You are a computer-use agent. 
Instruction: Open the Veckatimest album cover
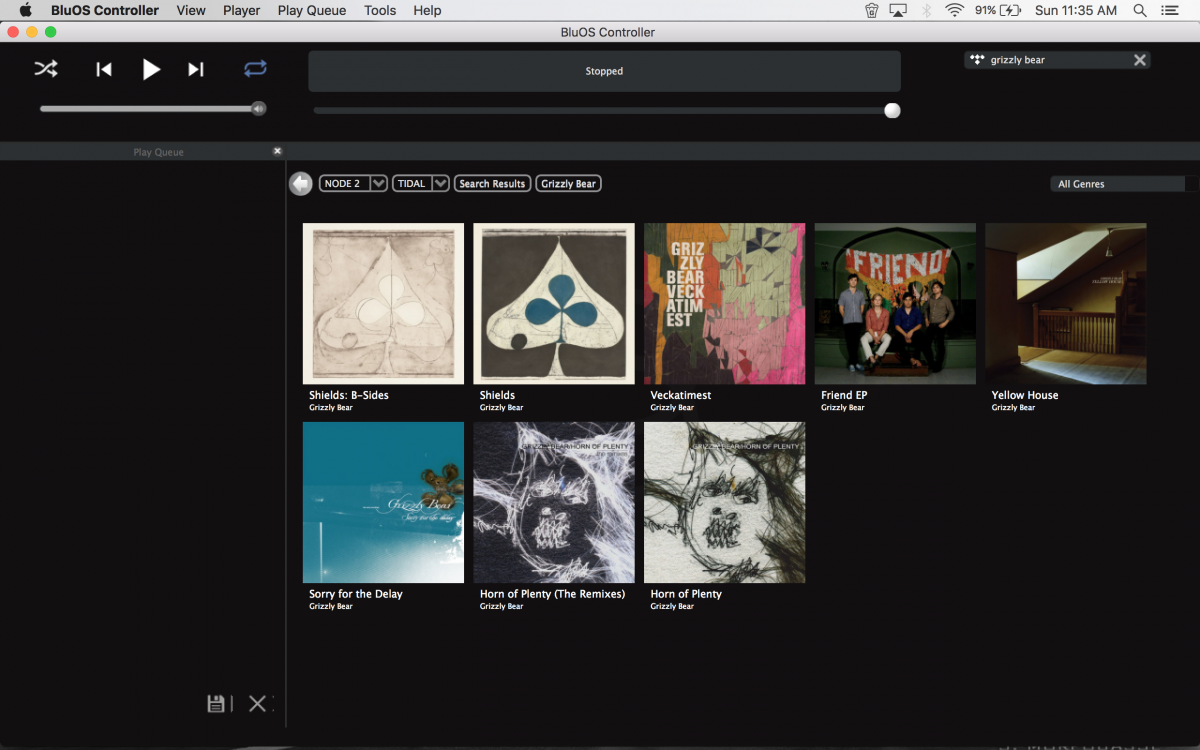(725, 304)
